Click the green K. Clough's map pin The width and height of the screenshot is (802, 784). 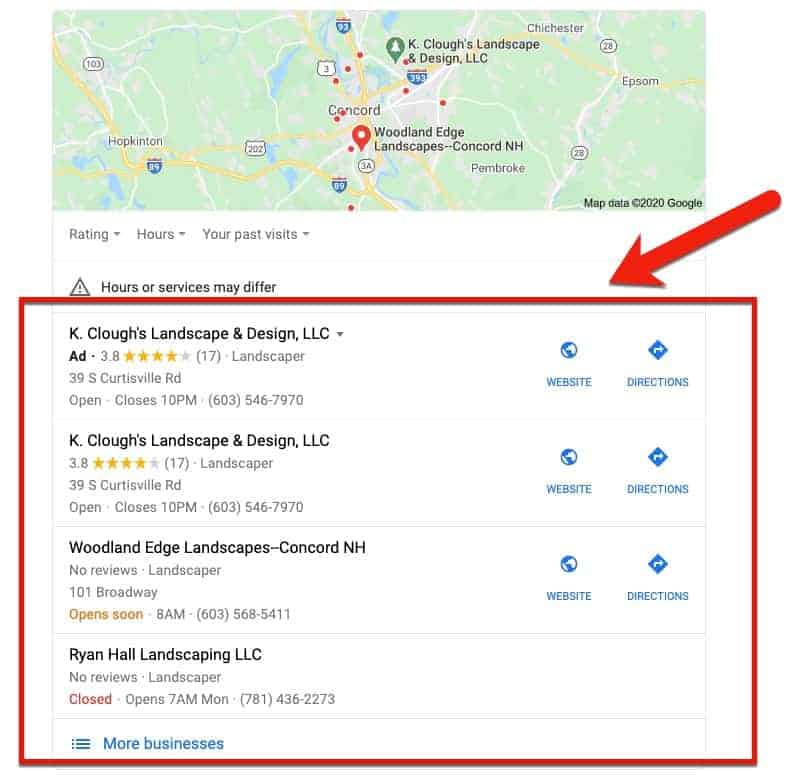tap(395, 49)
